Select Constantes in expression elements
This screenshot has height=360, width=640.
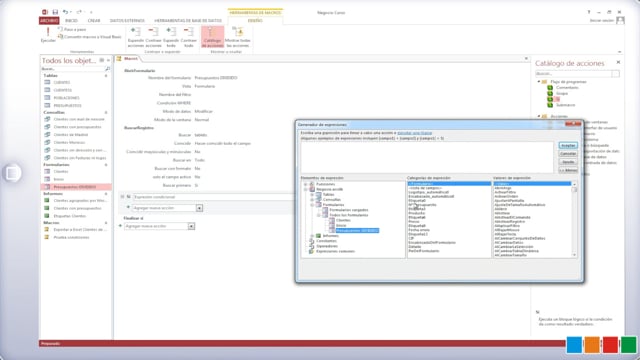326,241
